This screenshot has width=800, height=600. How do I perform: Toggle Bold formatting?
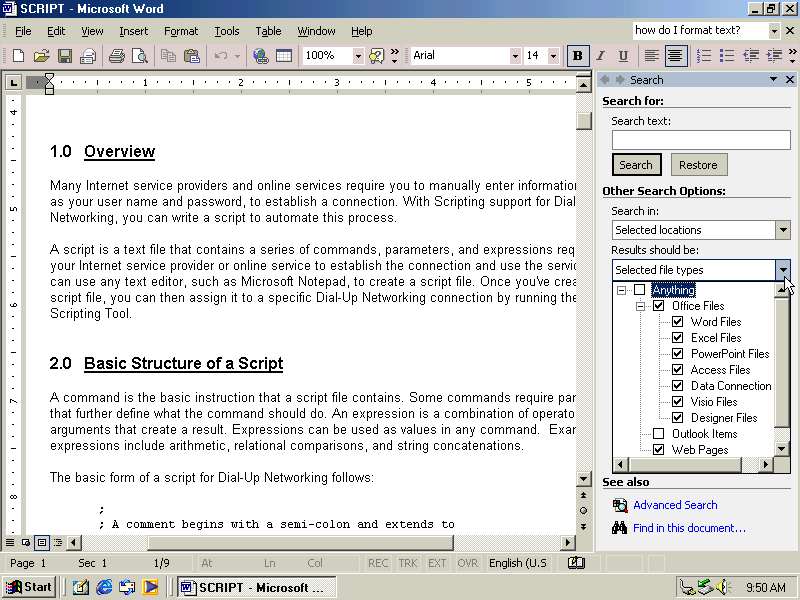578,56
